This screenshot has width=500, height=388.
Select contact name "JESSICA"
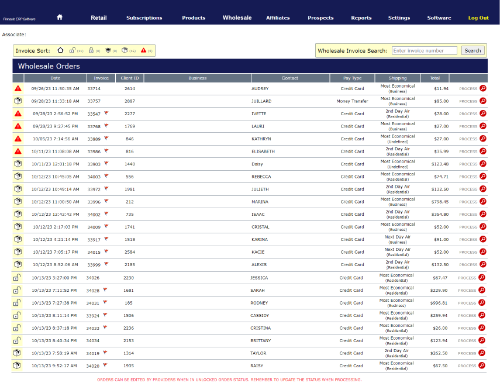tap(259, 278)
